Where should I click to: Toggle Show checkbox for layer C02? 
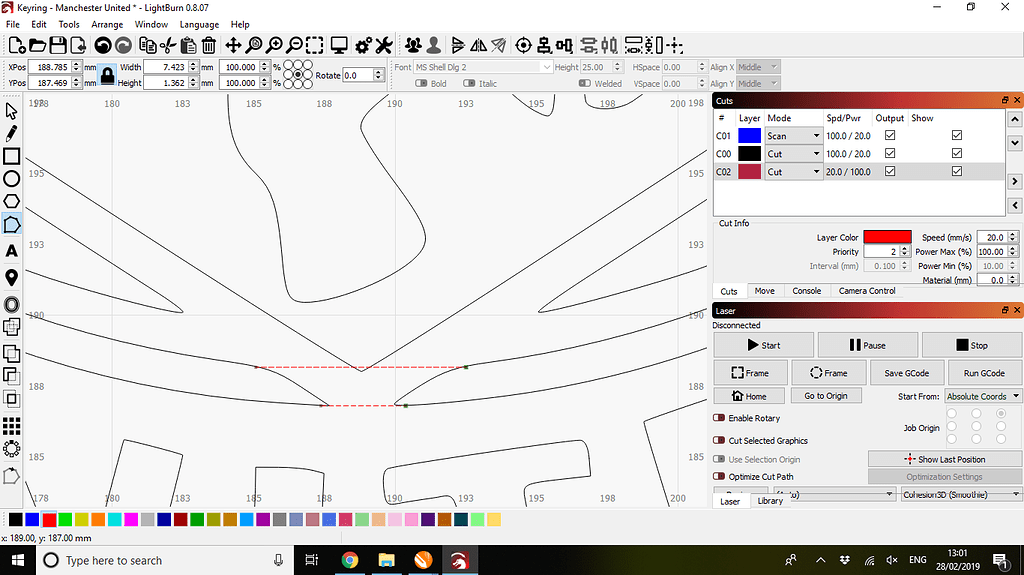957,172
